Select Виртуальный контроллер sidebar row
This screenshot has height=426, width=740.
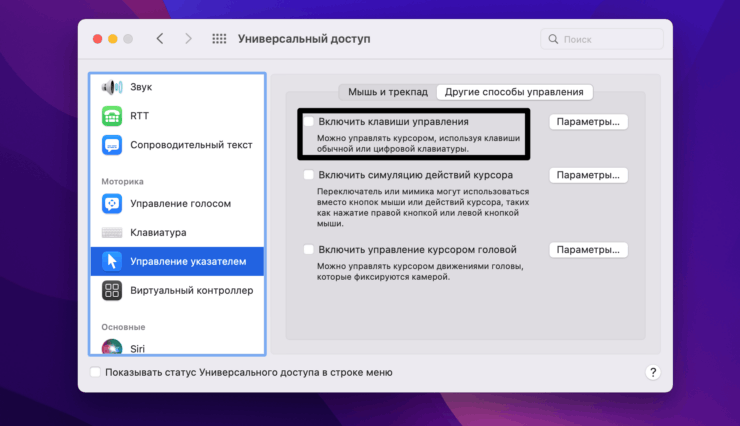(x=177, y=291)
